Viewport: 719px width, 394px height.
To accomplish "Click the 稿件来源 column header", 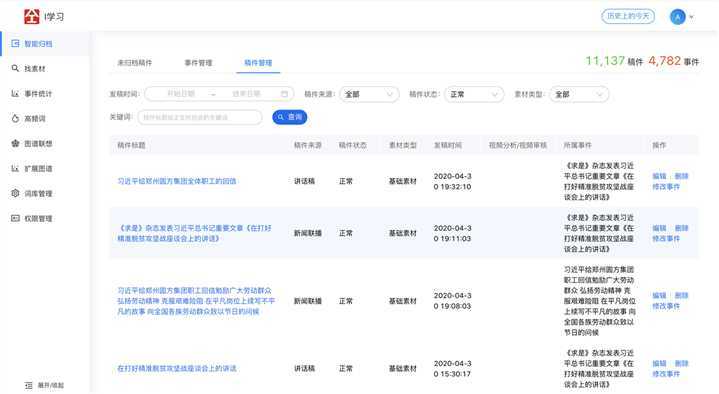I will click(308, 145).
